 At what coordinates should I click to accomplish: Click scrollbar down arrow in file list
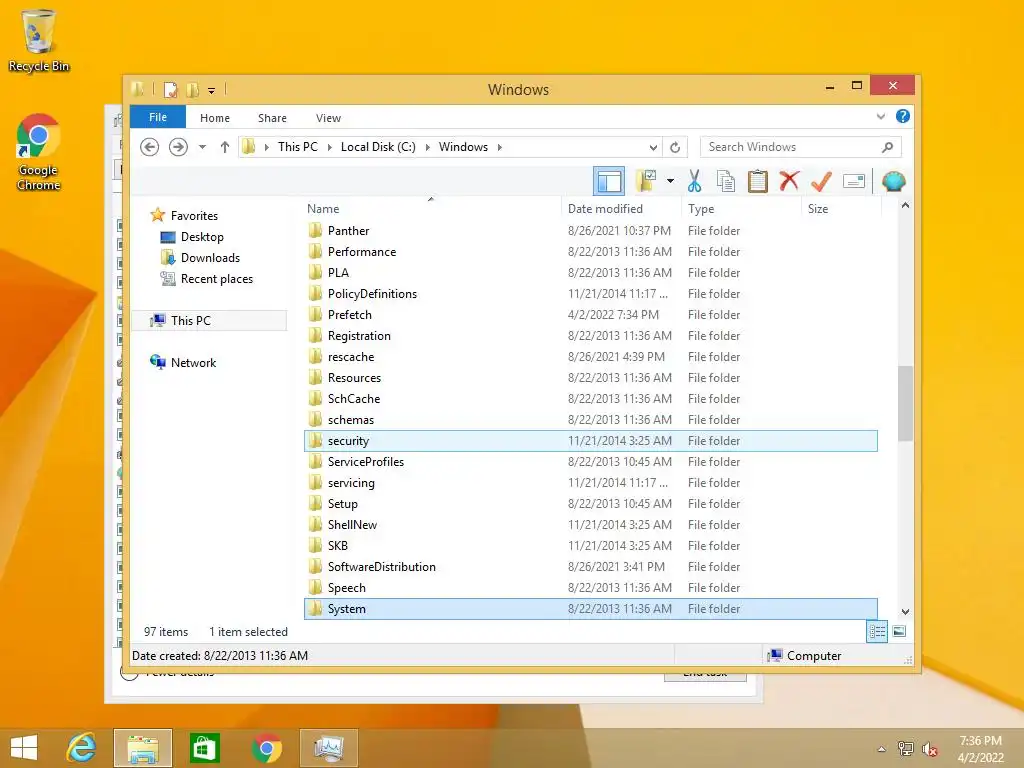905,612
